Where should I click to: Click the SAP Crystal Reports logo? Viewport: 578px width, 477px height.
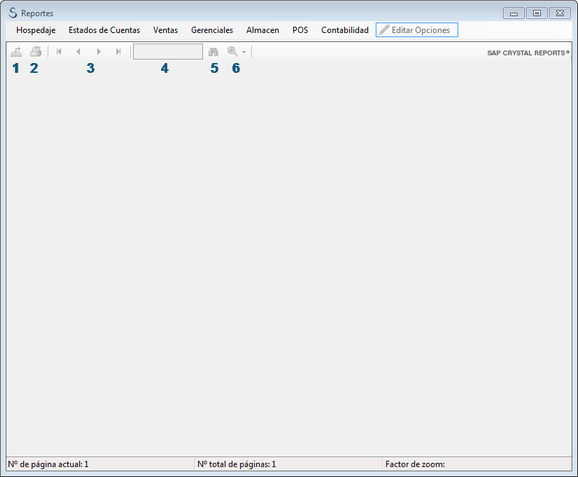(x=528, y=53)
